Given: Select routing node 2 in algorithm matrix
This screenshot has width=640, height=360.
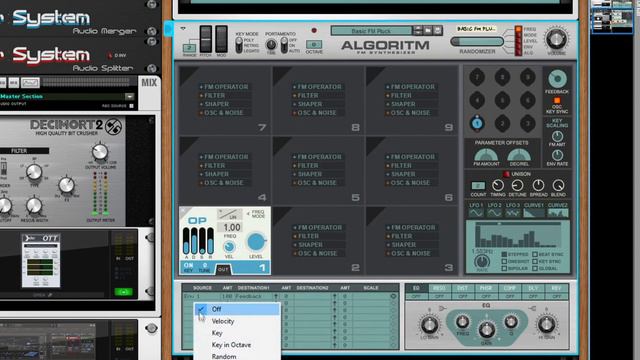Looking at the screenshot, I should tap(502, 123).
